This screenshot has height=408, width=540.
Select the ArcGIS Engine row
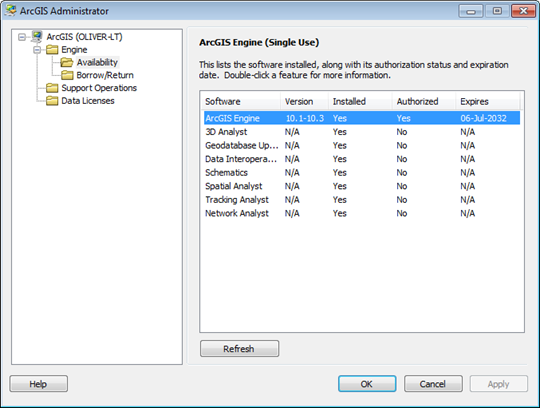[362, 118]
